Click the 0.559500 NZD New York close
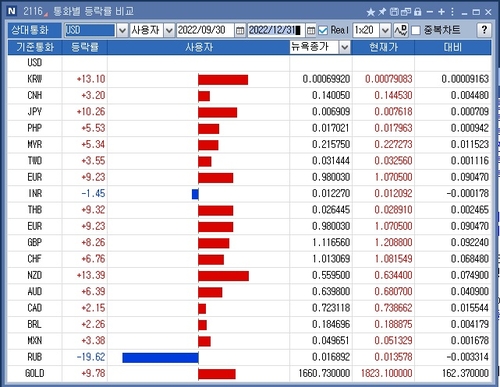Viewport: 500px width, 387px height. tap(331, 275)
